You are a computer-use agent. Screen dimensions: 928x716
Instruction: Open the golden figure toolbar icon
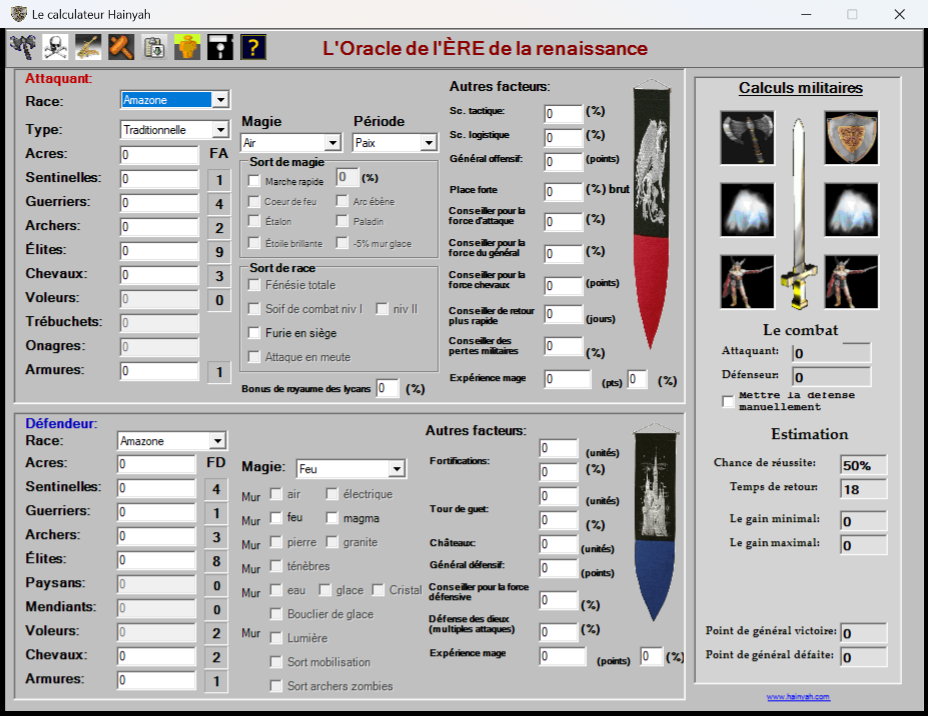(187, 47)
